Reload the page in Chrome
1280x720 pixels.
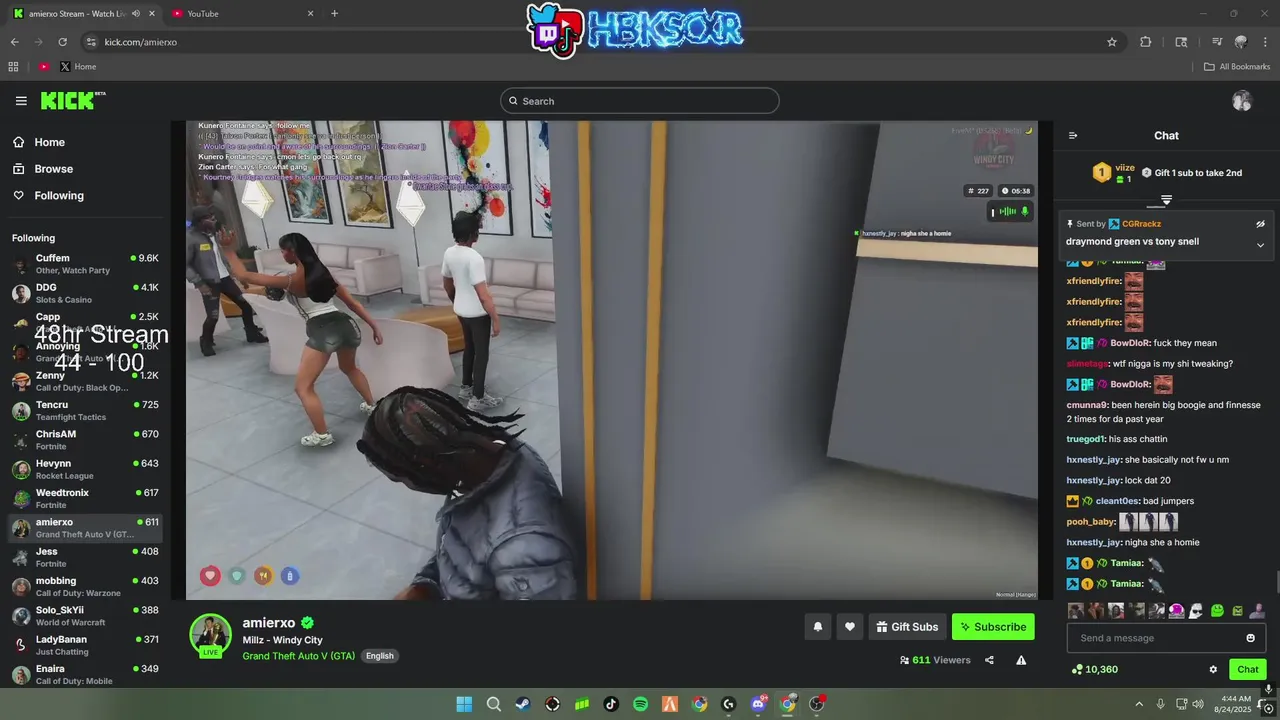click(62, 42)
